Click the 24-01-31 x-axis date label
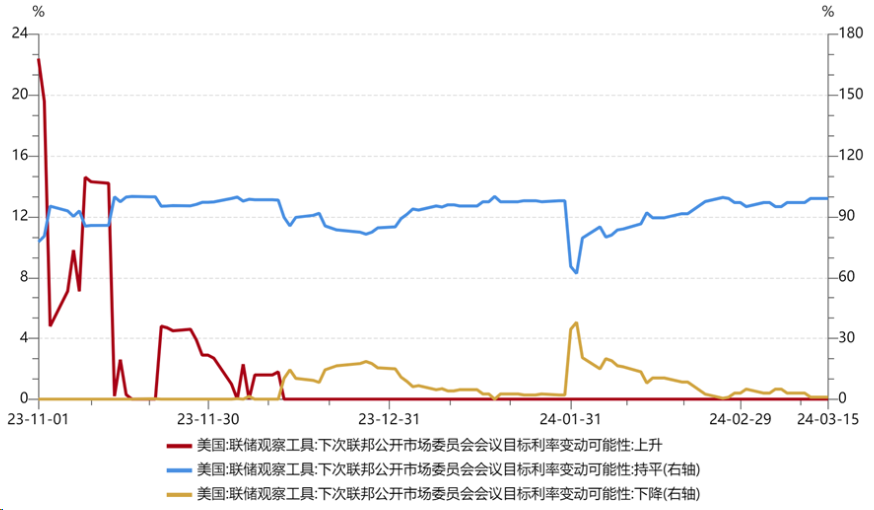Image resolution: width=874 pixels, height=510 pixels. [570, 419]
